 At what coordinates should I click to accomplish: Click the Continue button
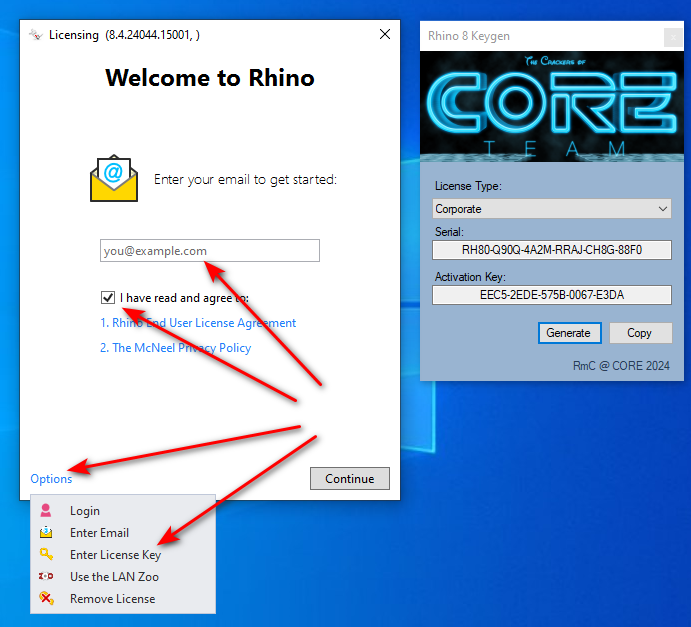[350, 479]
